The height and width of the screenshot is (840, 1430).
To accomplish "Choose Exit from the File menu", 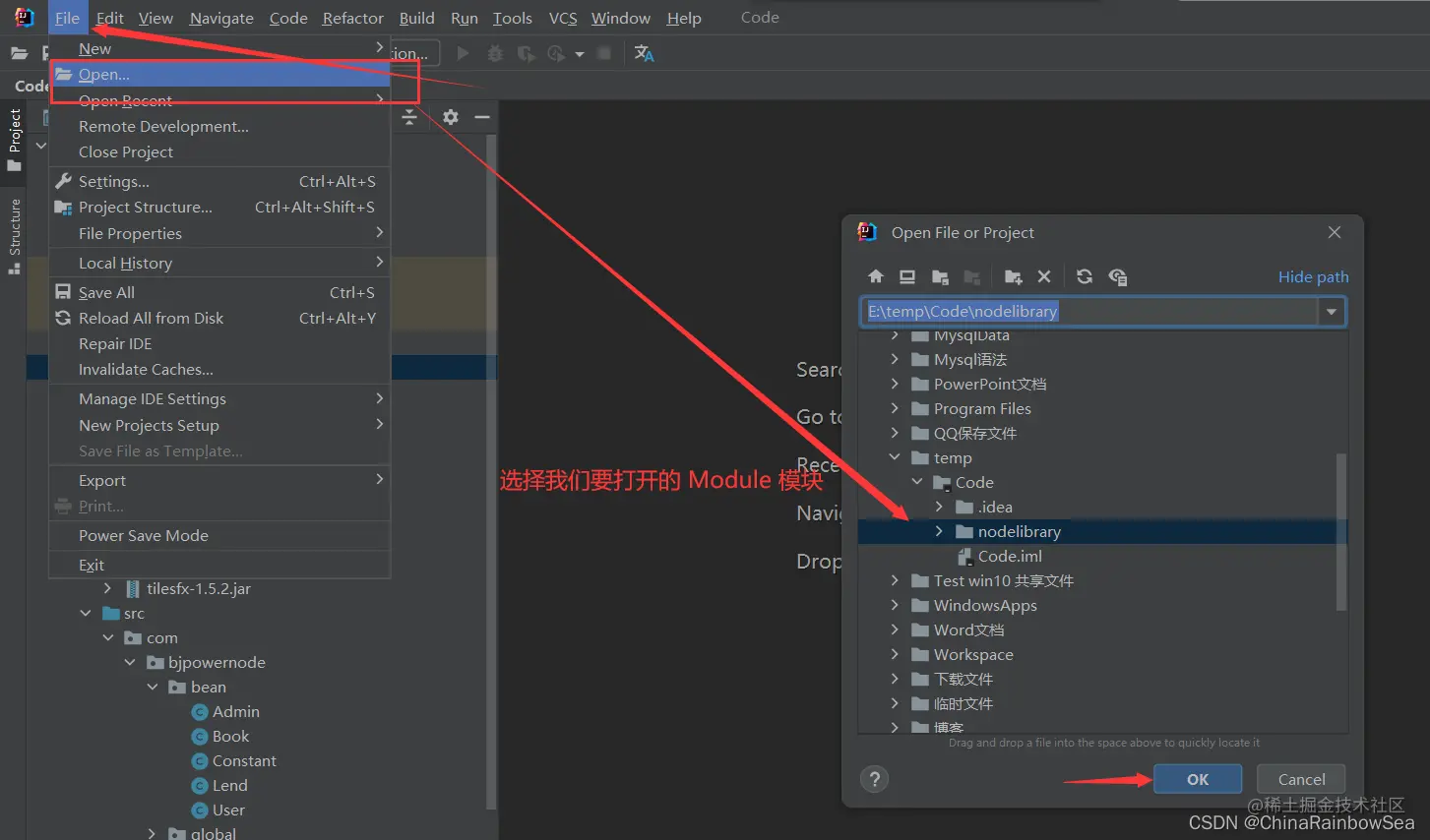I will pos(220,565).
